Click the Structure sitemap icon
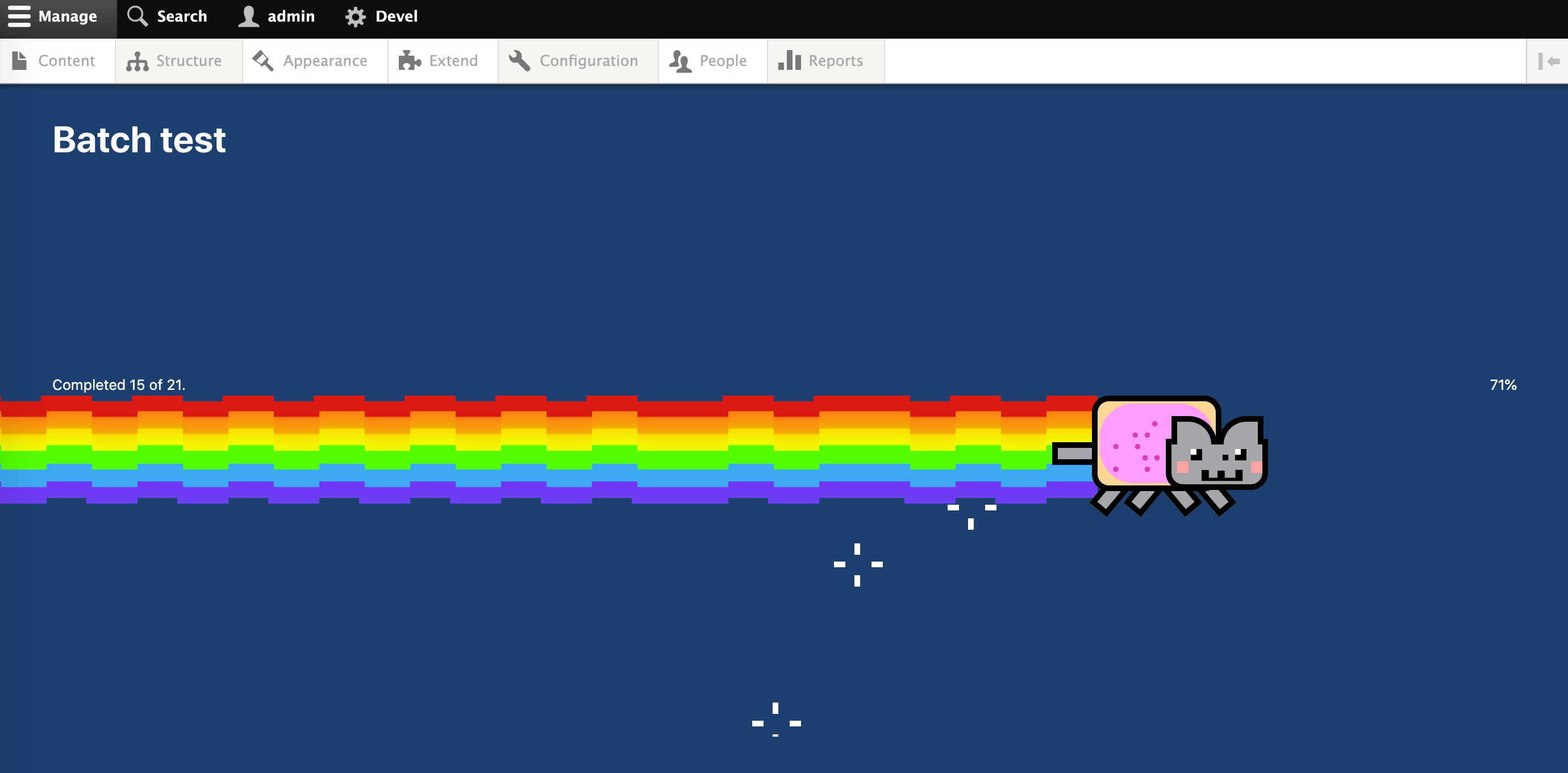 point(137,60)
